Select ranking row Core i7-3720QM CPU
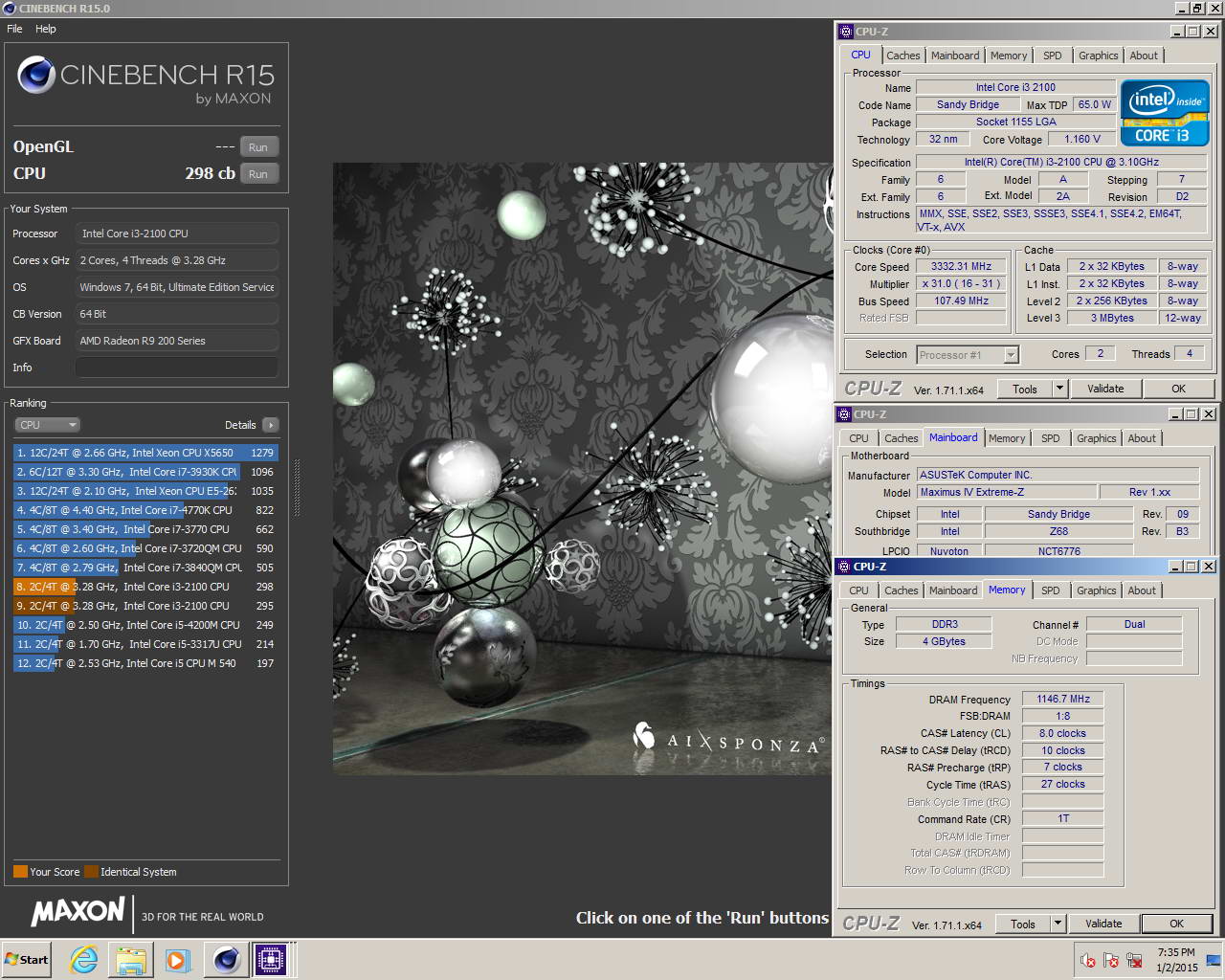The width and height of the screenshot is (1225, 980). [145, 548]
